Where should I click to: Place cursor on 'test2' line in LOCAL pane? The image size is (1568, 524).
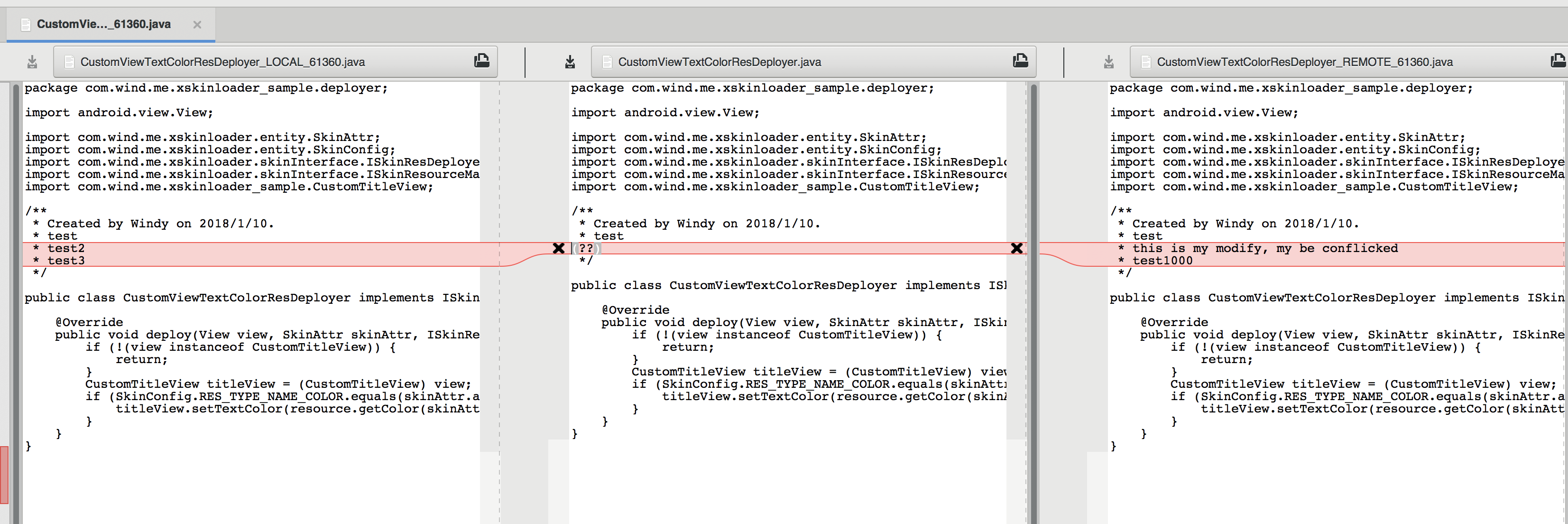66,249
